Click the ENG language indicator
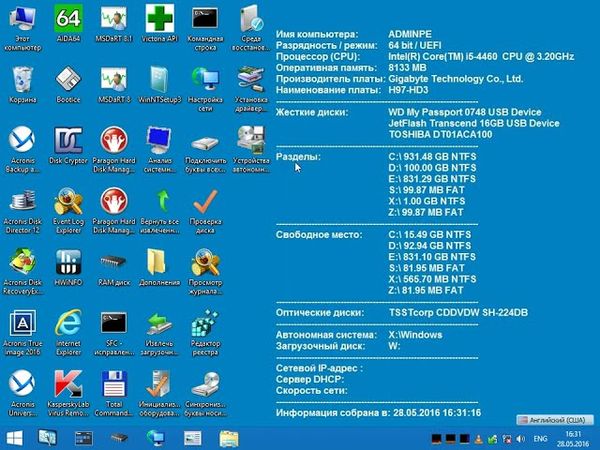The width and height of the screenshot is (600, 450). [540, 439]
